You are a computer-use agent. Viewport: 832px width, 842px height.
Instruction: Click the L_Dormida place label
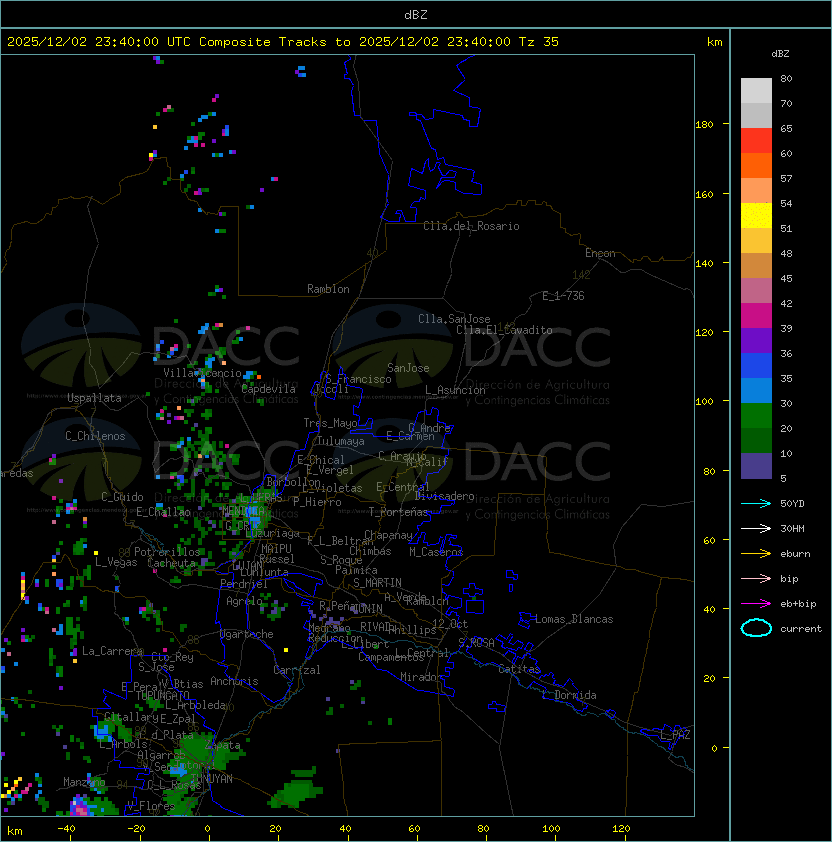click(569, 695)
